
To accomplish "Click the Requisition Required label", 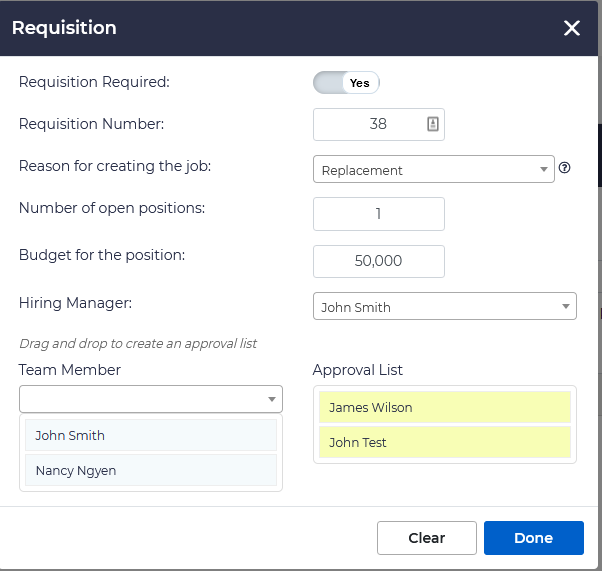I will pos(94,82).
